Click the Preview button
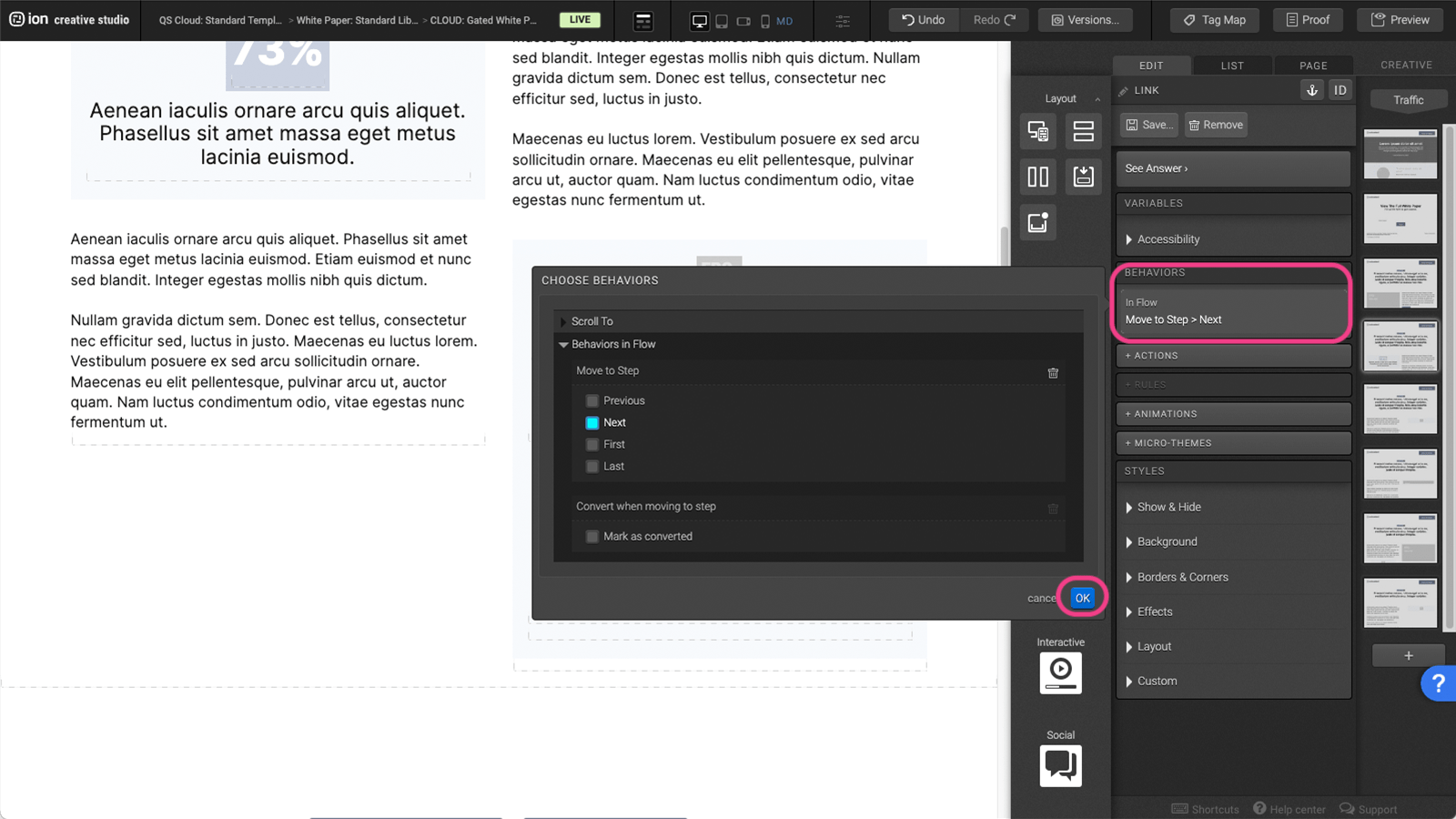This screenshot has width=1456, height=819. click(1400, 20)
